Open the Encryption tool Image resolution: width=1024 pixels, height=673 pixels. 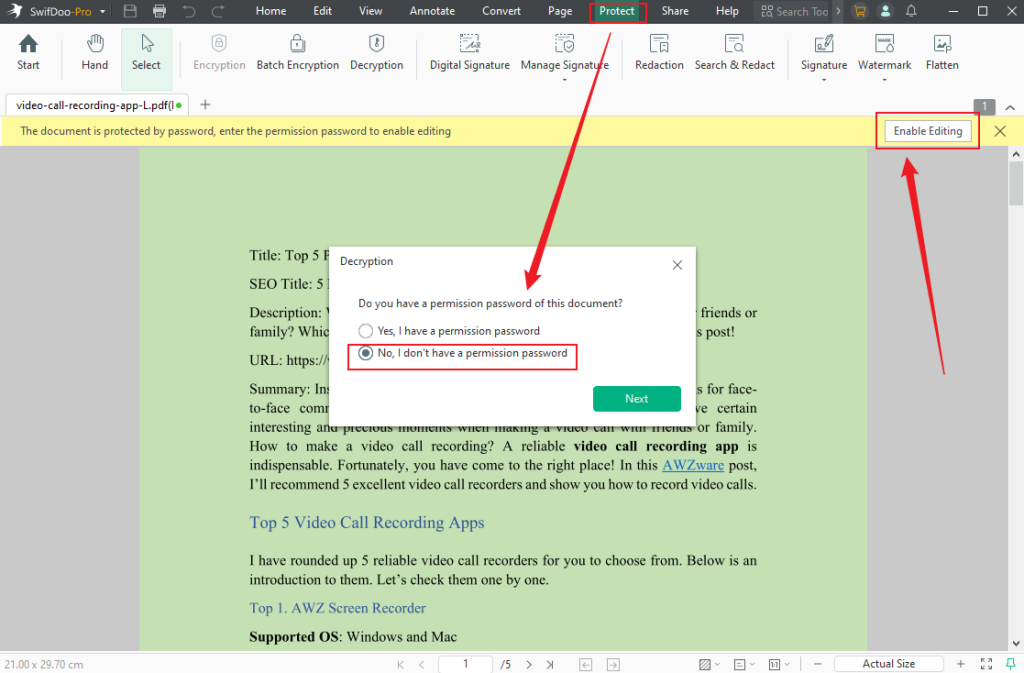(x=219, y=50)
